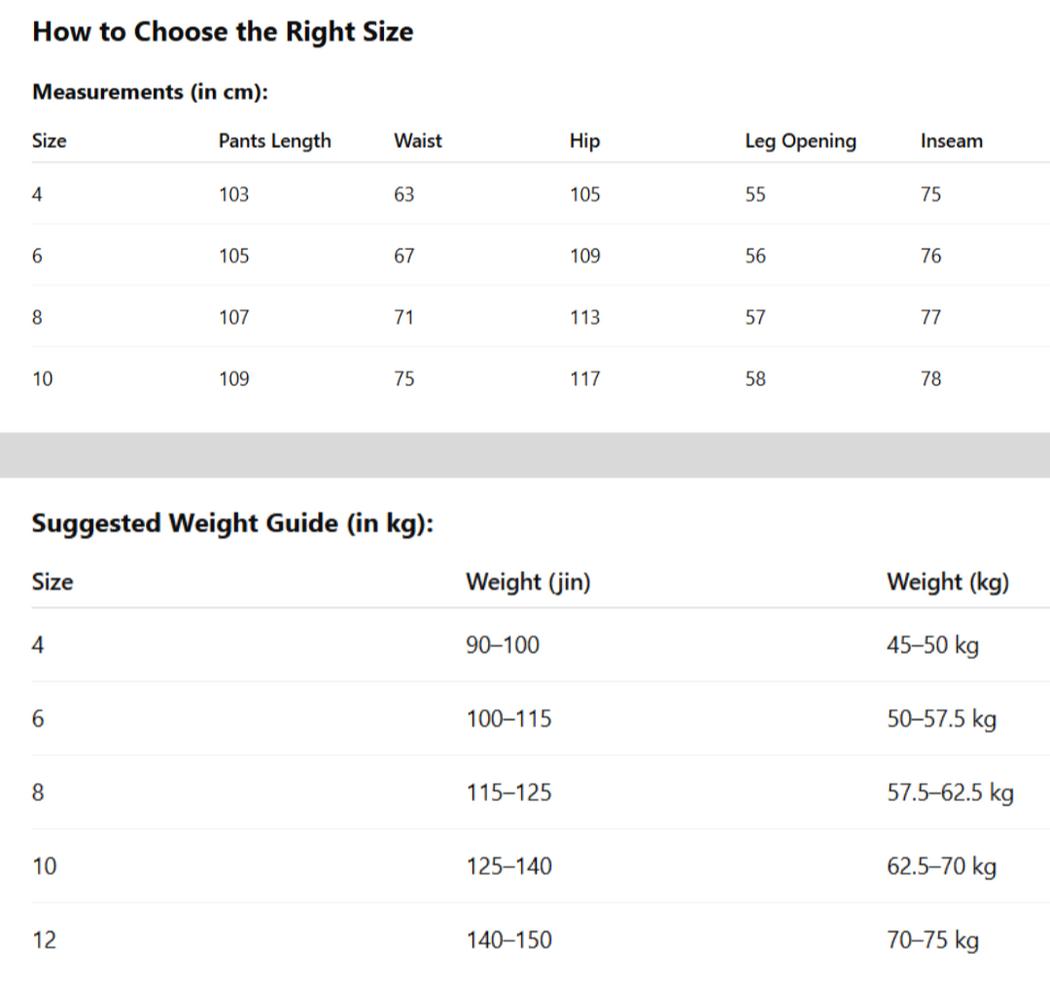The height and width of the screenshot is (984, 1050).
Task: Click the leg opening value 58
Action: [x=755, y=379]
